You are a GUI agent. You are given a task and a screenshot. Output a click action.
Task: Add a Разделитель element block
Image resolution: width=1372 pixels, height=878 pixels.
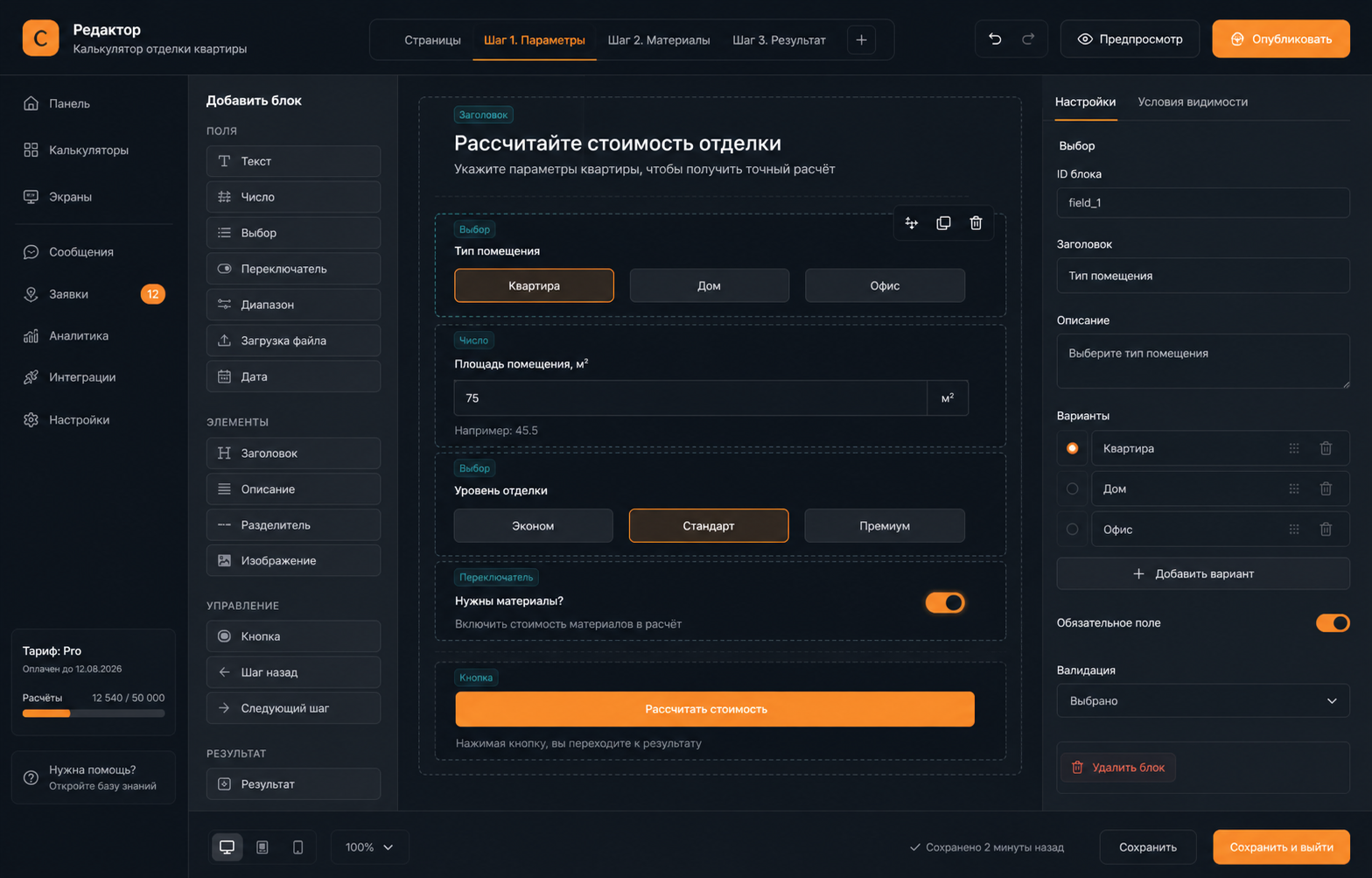[x=293, y=524]
